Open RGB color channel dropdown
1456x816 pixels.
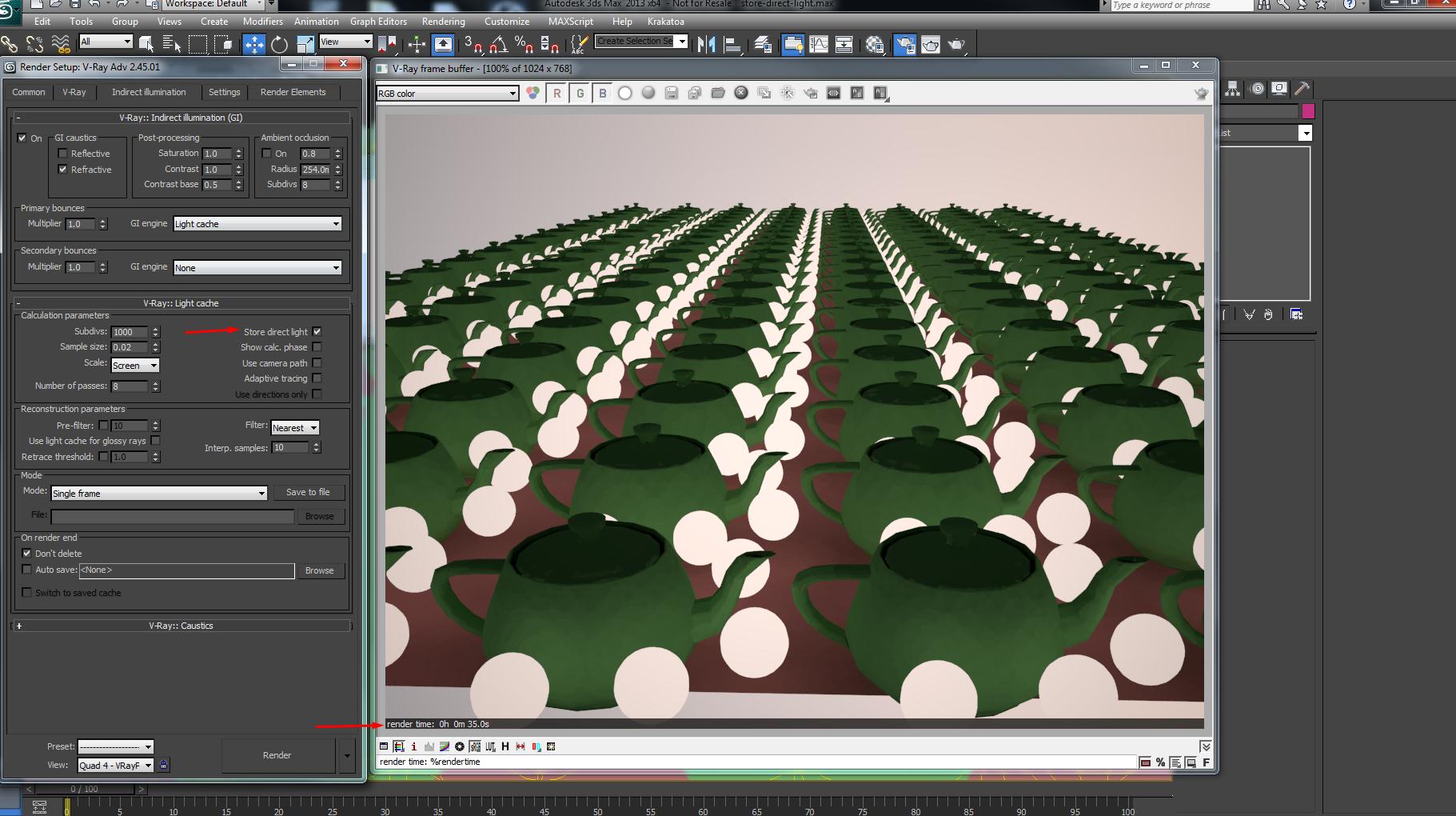448,94
